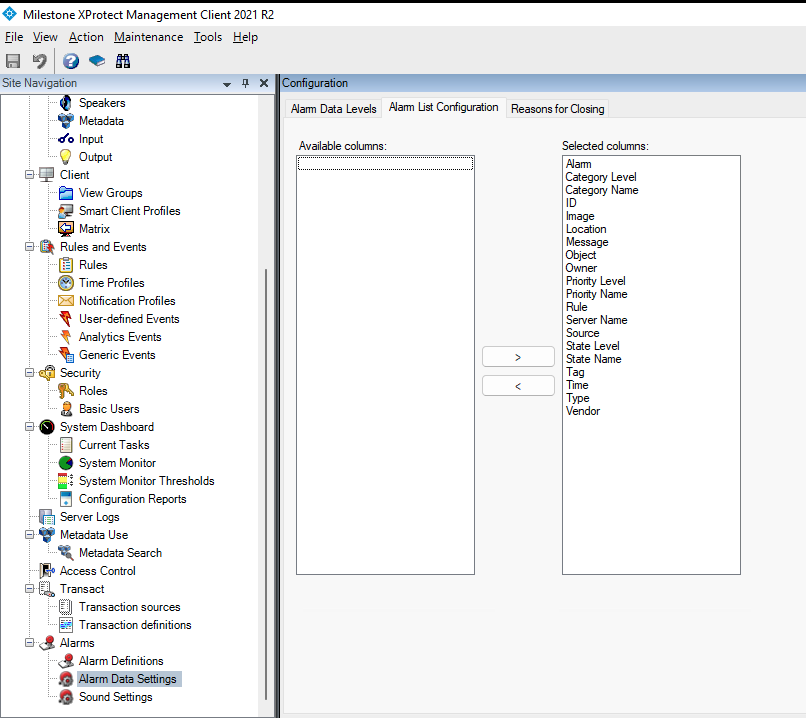Switch to Reasons for Closing tab
This screenshot has height=718, width=806.
pyautogui.click(x=557, y=109)
